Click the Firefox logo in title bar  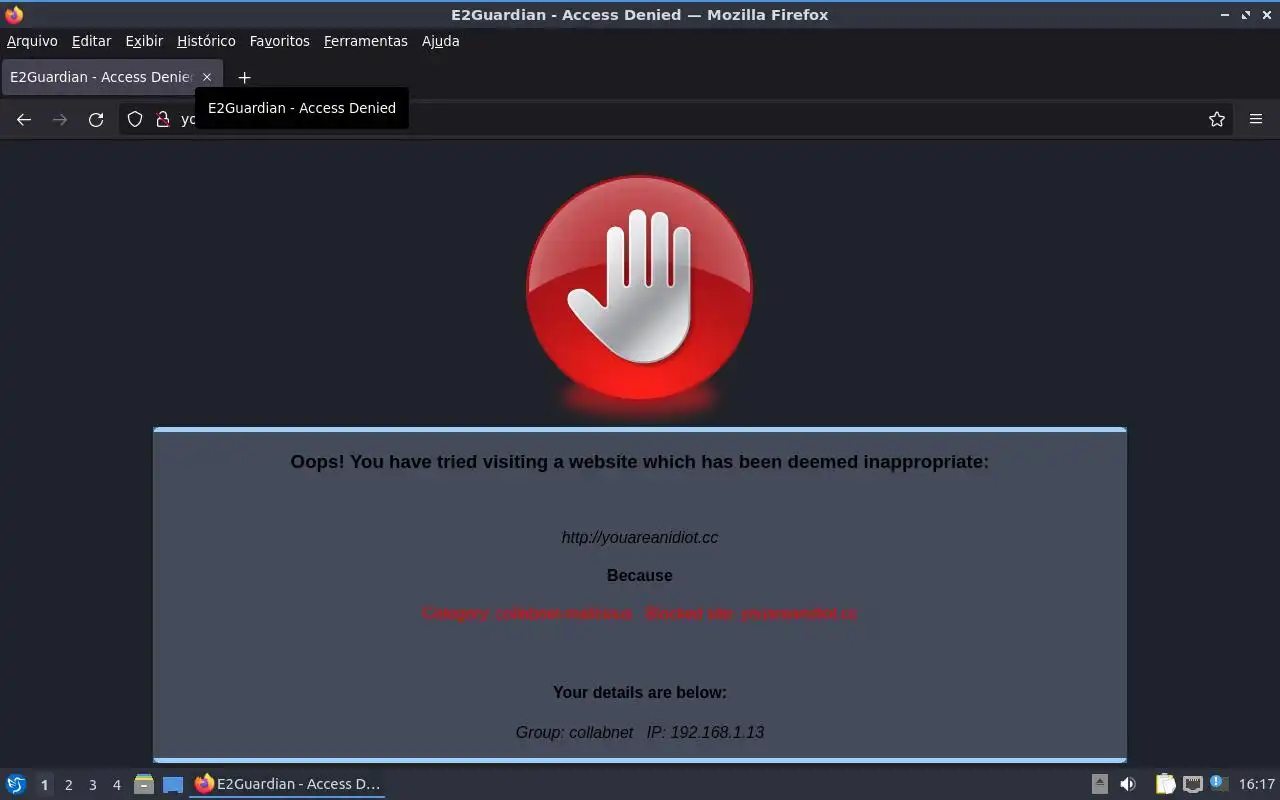coord(14,14)
